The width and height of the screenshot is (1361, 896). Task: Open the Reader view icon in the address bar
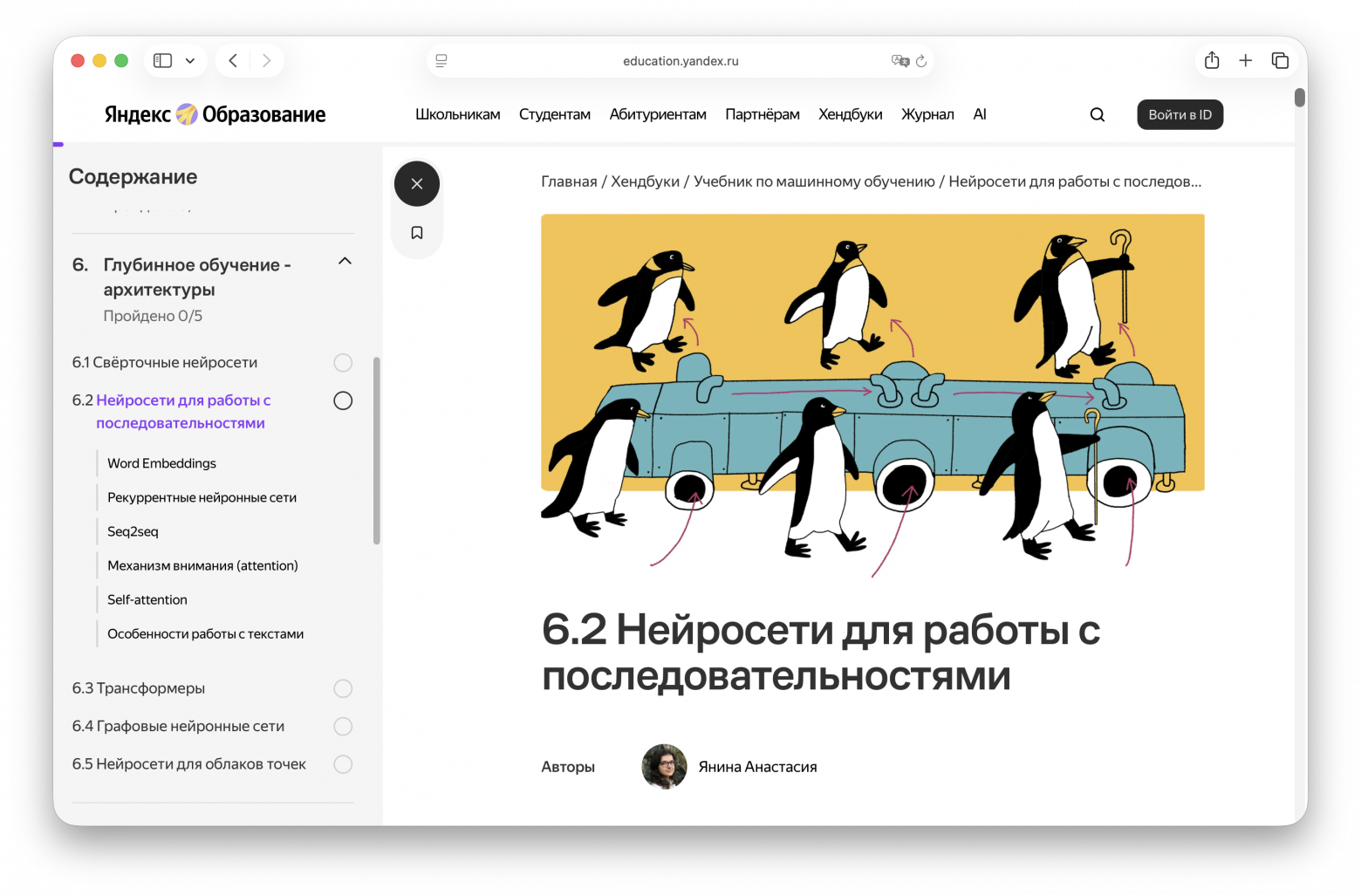point(441,60)
